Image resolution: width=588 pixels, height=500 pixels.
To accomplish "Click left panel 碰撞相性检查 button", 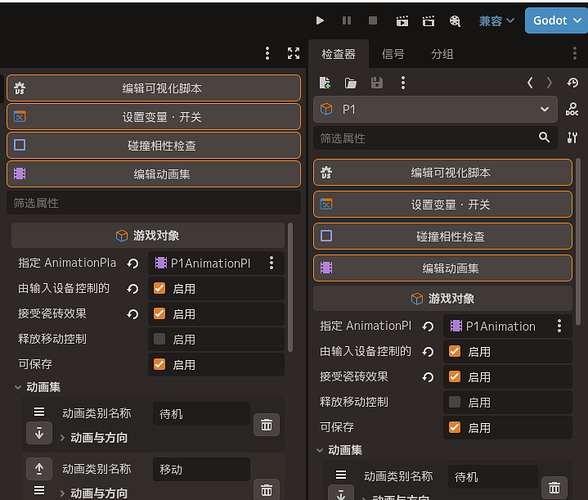I will click(x=154, y=146).
